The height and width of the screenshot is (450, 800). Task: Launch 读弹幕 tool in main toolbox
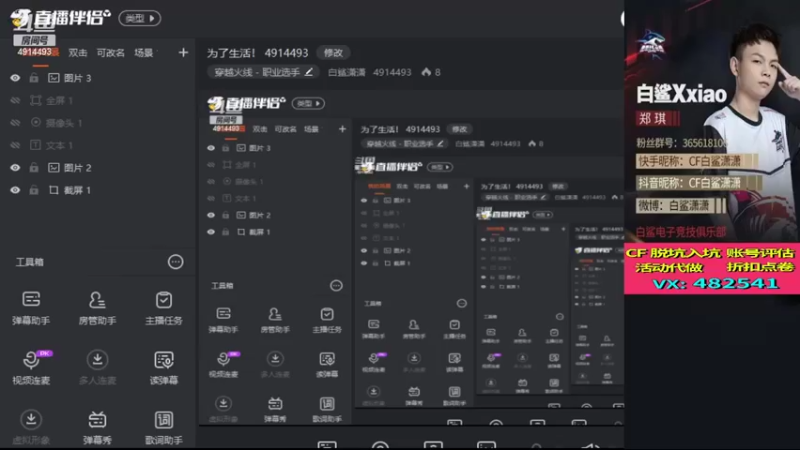click(x=163, y=367)
